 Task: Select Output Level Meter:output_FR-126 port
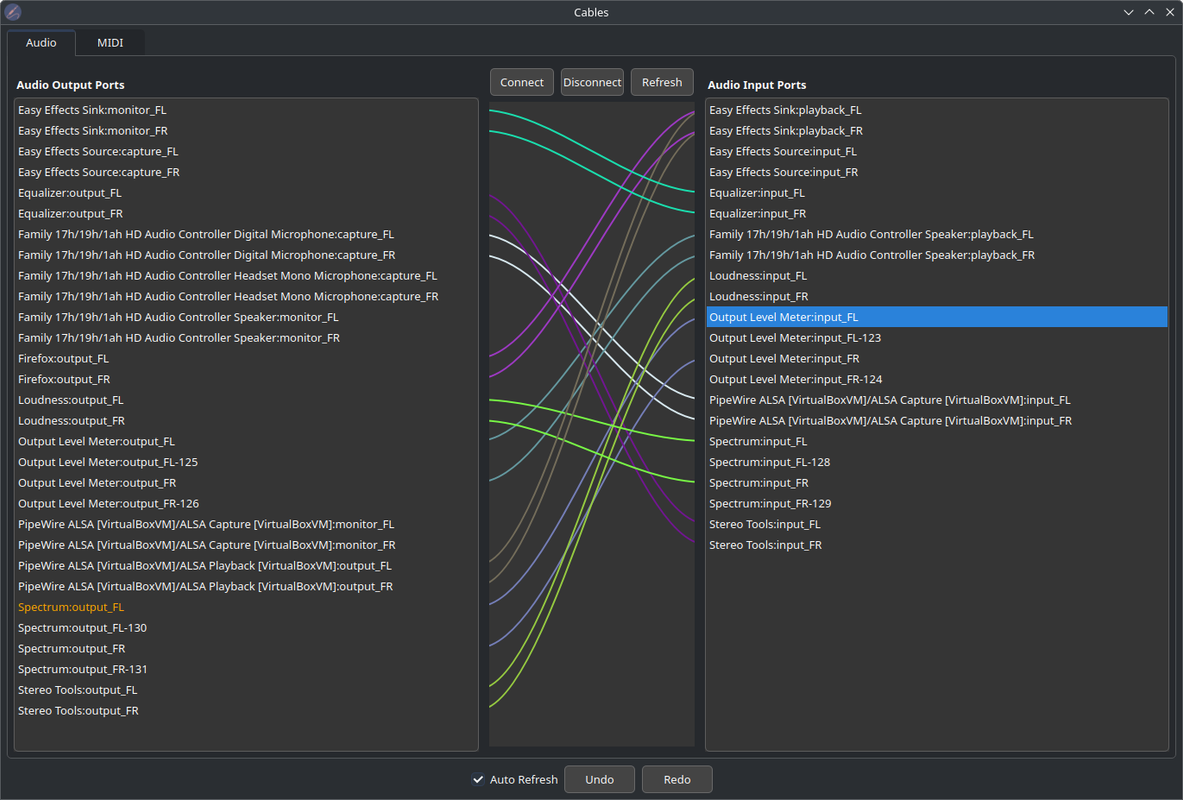(x=246, y=504)
